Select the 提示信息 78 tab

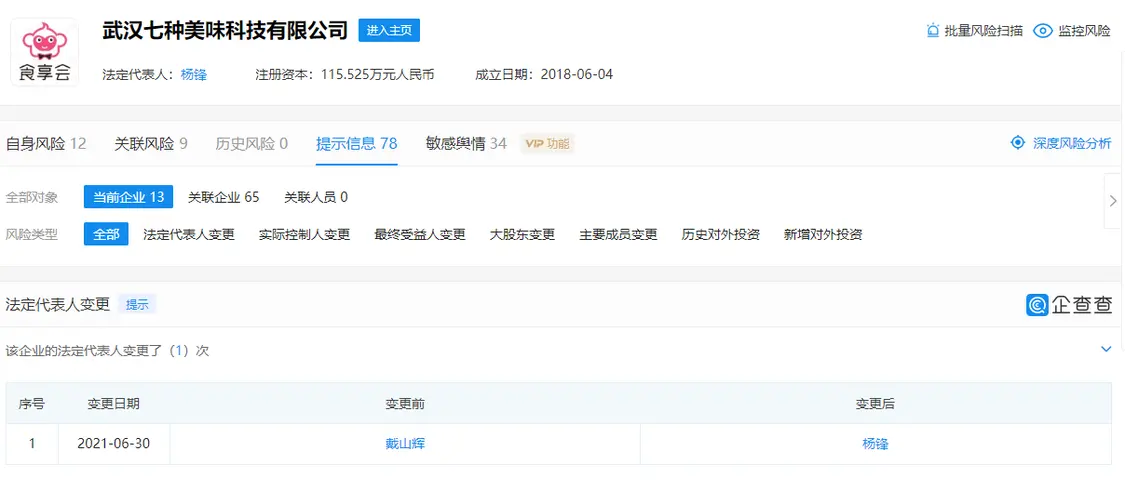coord(357,144)
